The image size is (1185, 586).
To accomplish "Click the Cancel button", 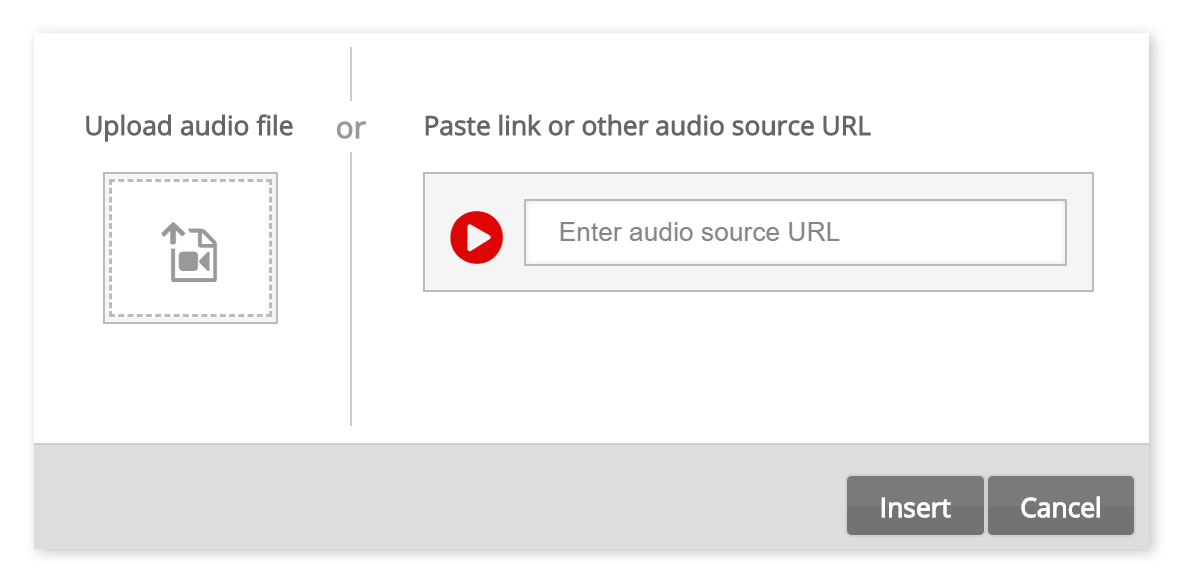I will pyautogui.click(x=1060, y=506).
